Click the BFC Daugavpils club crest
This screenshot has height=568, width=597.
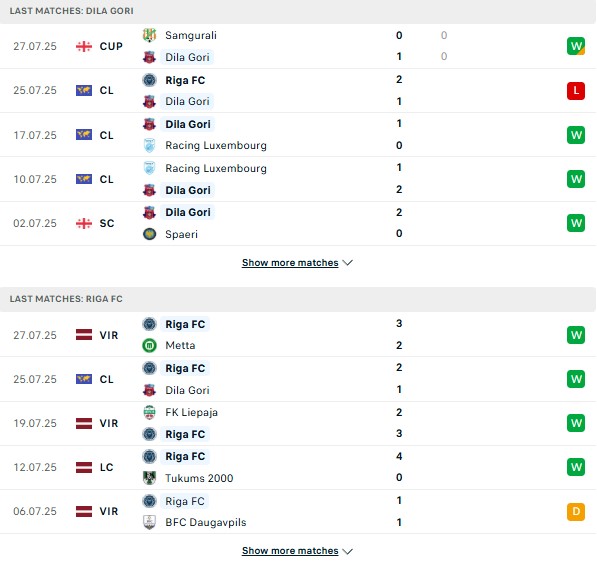coord(149,522)
